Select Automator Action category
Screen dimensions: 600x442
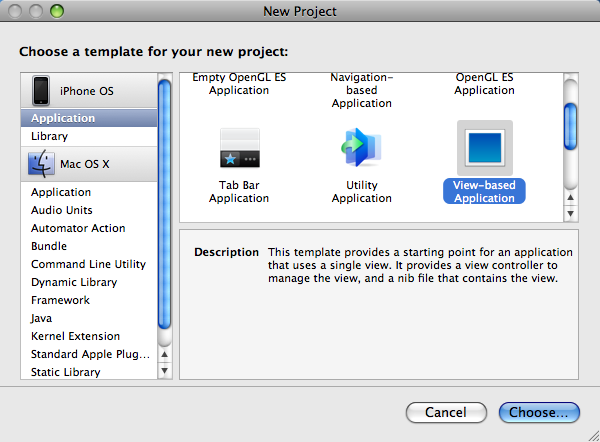tap(78, 228)
